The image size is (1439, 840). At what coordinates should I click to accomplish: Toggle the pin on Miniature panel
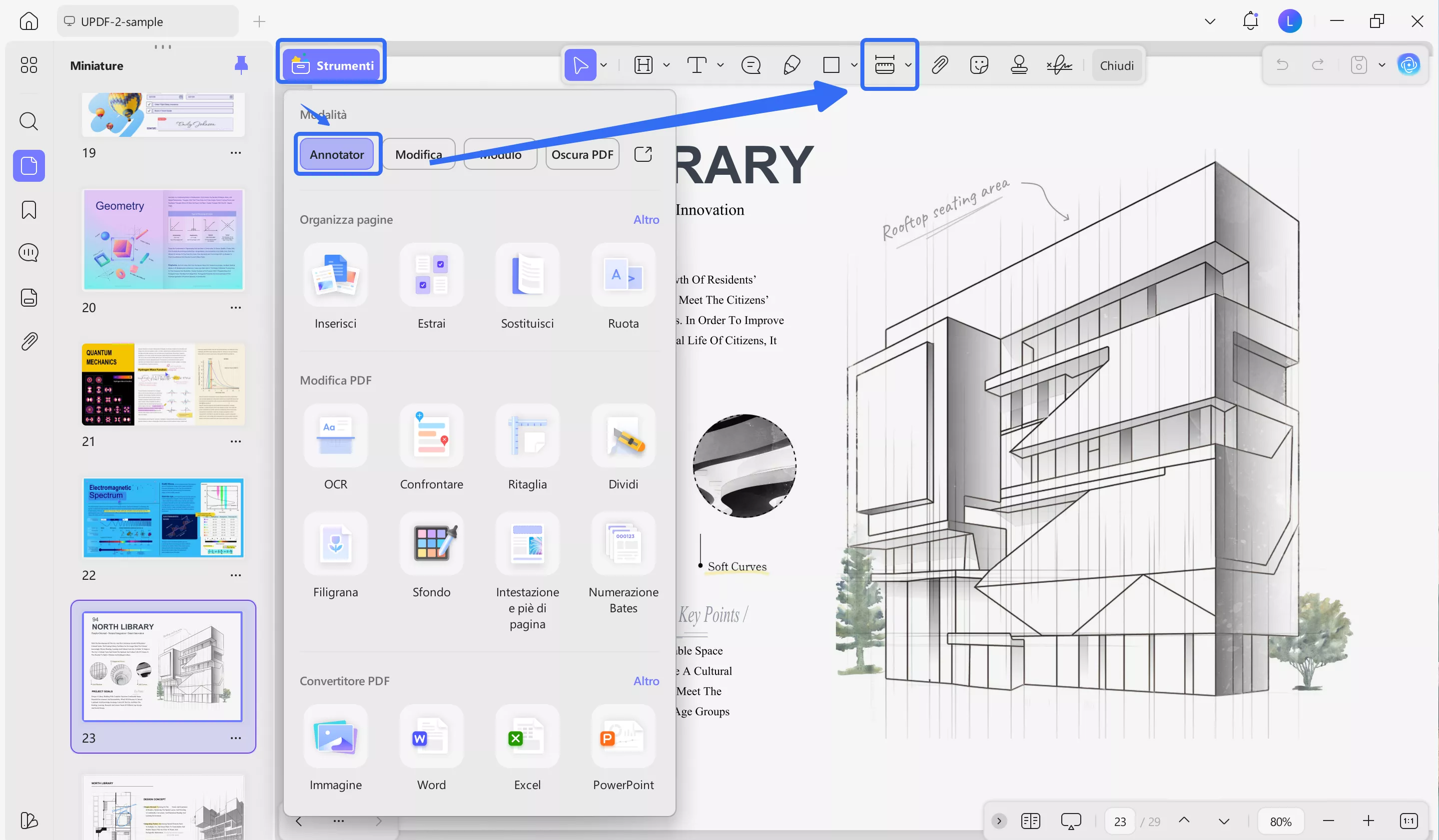[241, 65]
